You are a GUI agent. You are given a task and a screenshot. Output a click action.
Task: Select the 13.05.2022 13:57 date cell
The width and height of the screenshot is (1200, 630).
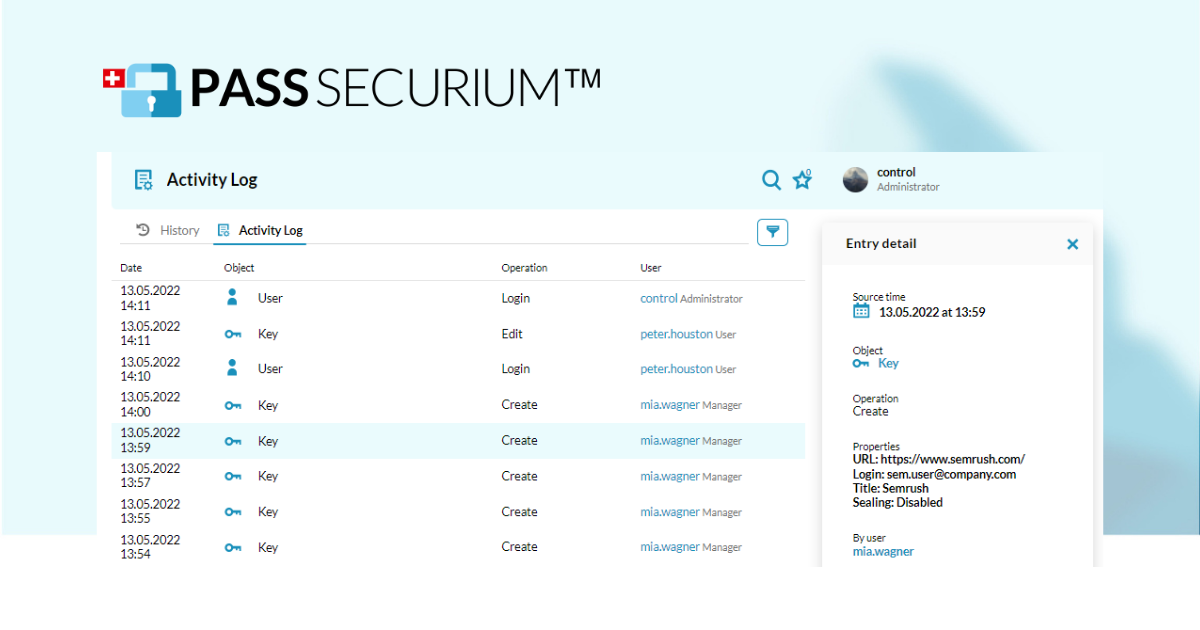click(x=150, y=475)
